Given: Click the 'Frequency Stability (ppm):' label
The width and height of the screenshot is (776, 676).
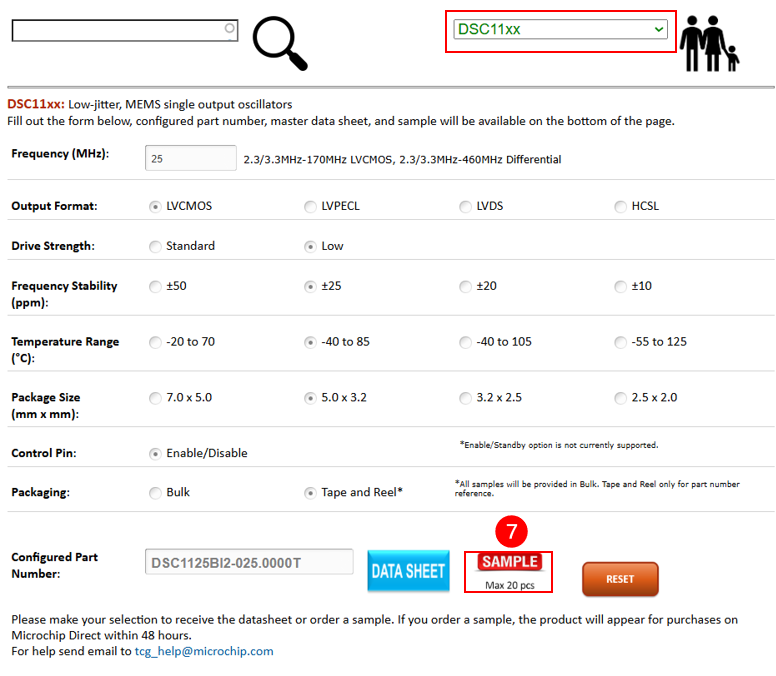Looking at the screenshot, I should point(64,294).
